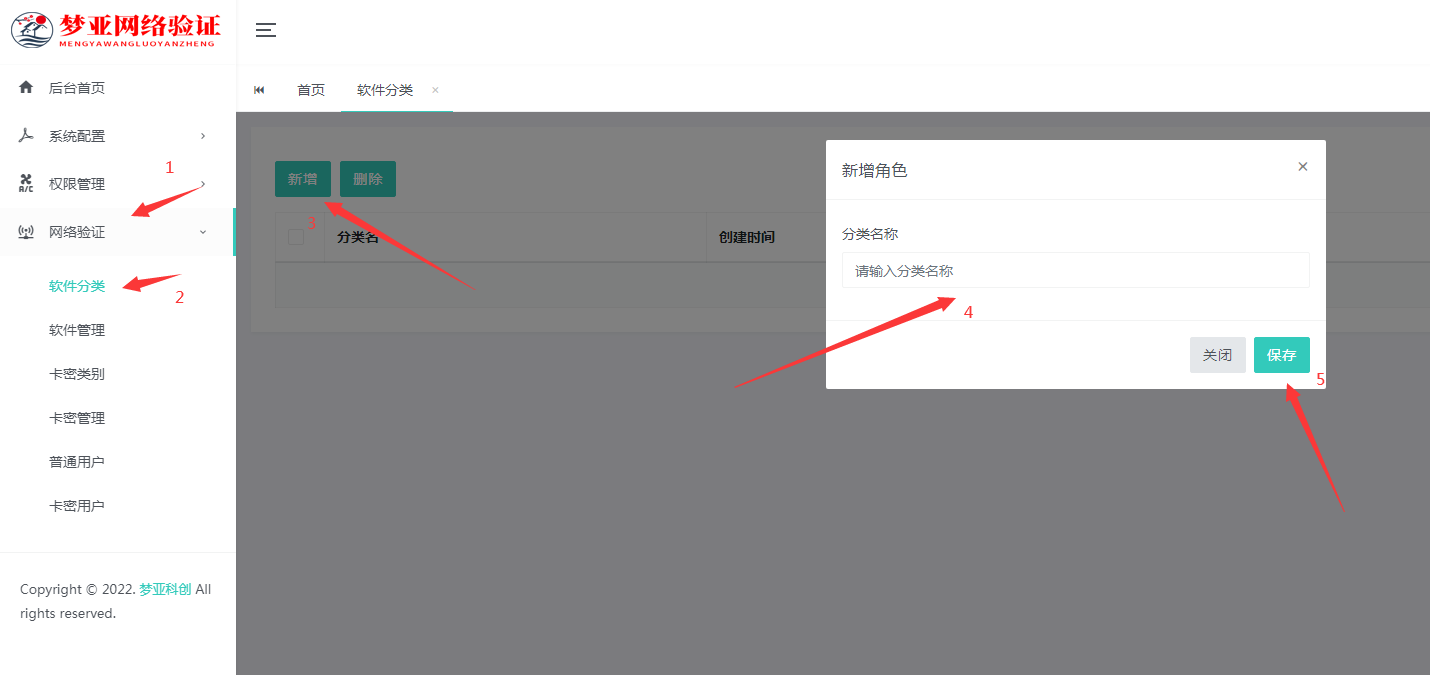Focus the 请输入分类名称 input field

[1075, 270]
